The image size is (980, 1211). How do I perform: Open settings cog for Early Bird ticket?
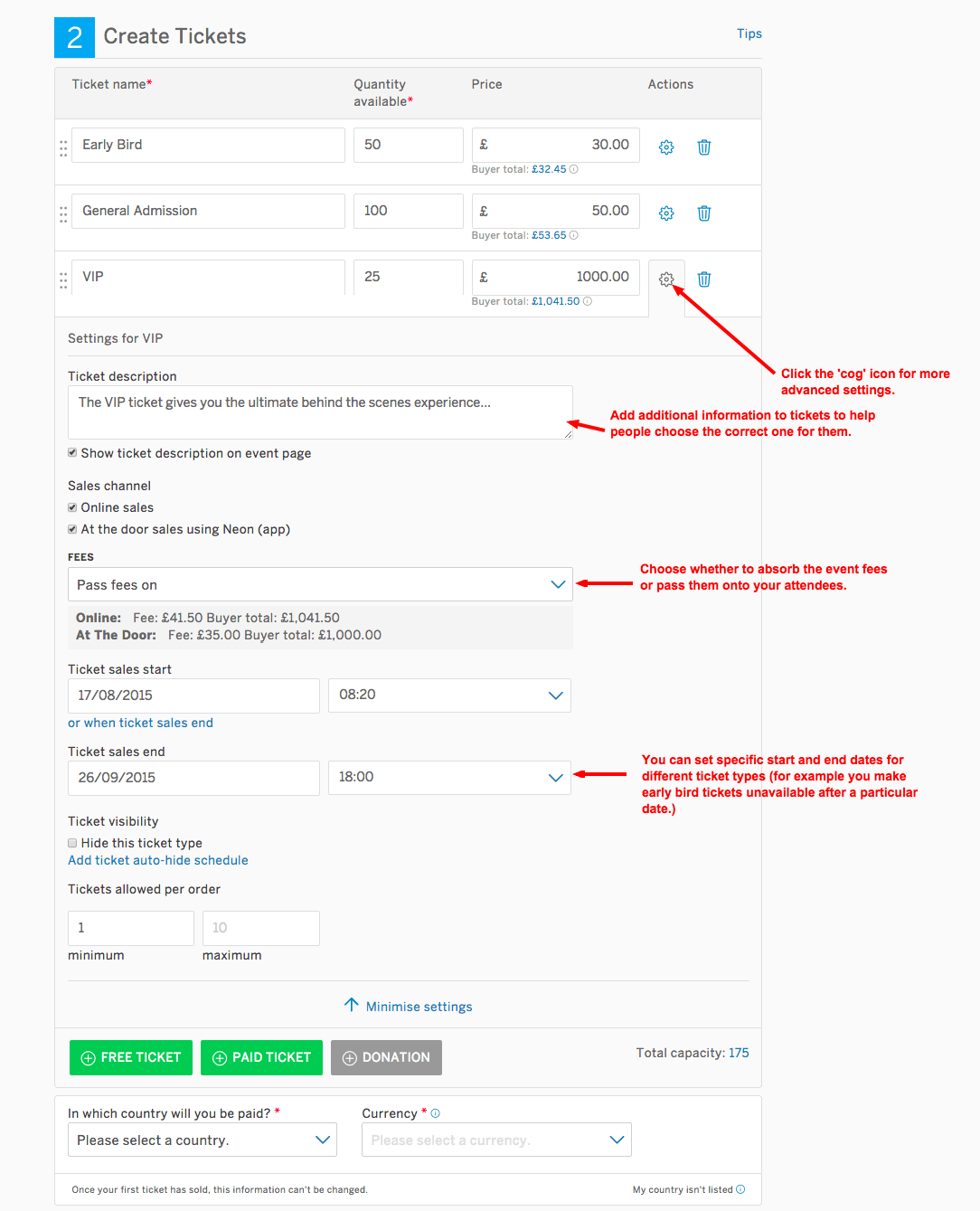click(666, 147)
